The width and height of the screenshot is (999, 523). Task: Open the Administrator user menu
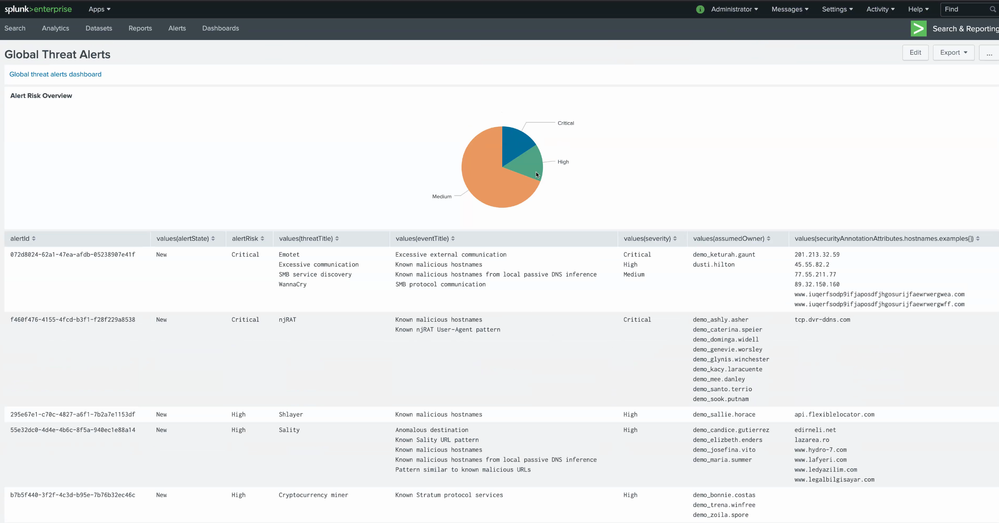point(735,10)
